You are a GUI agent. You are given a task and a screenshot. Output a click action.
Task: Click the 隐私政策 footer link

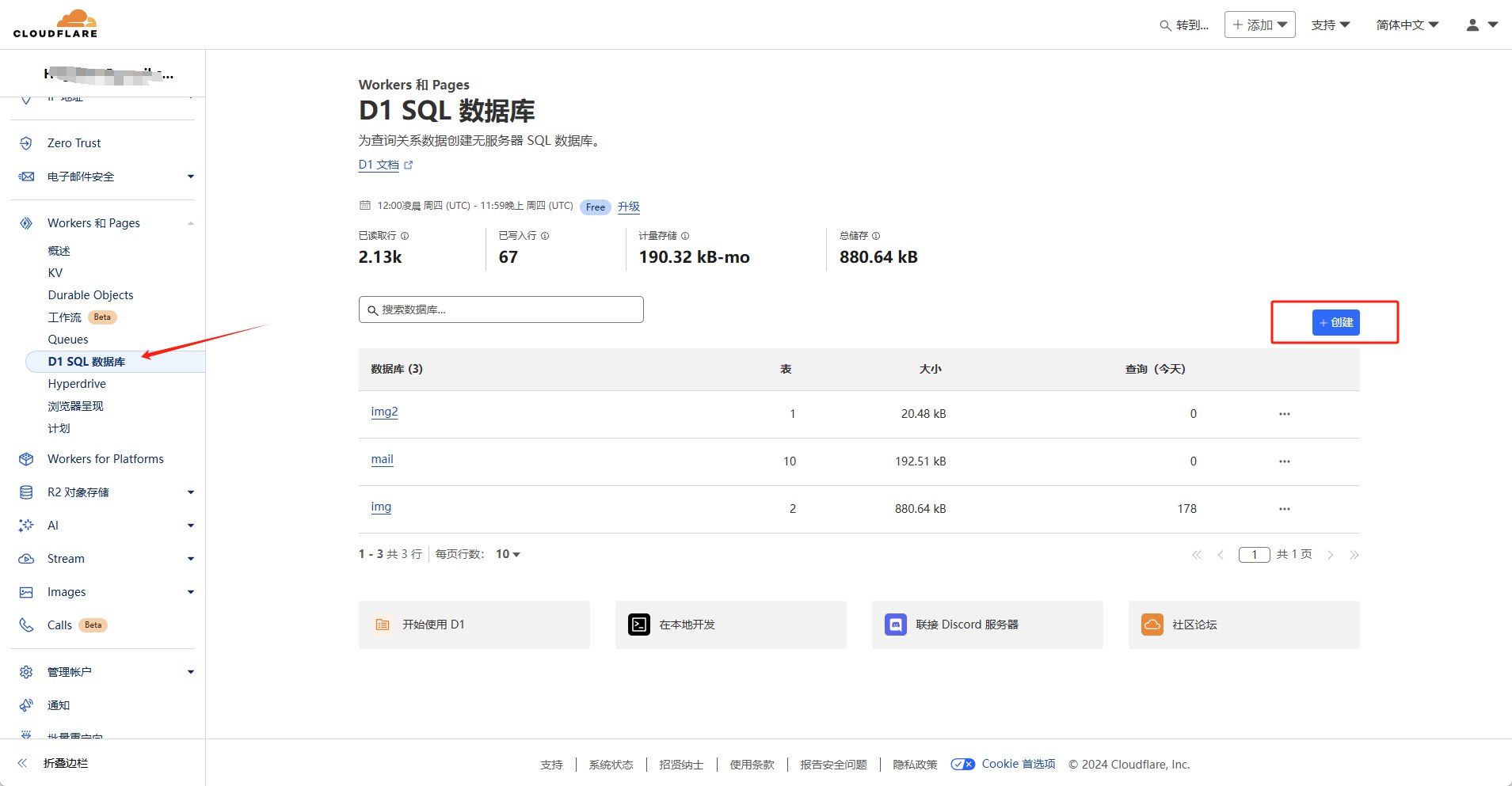point(915,765)
